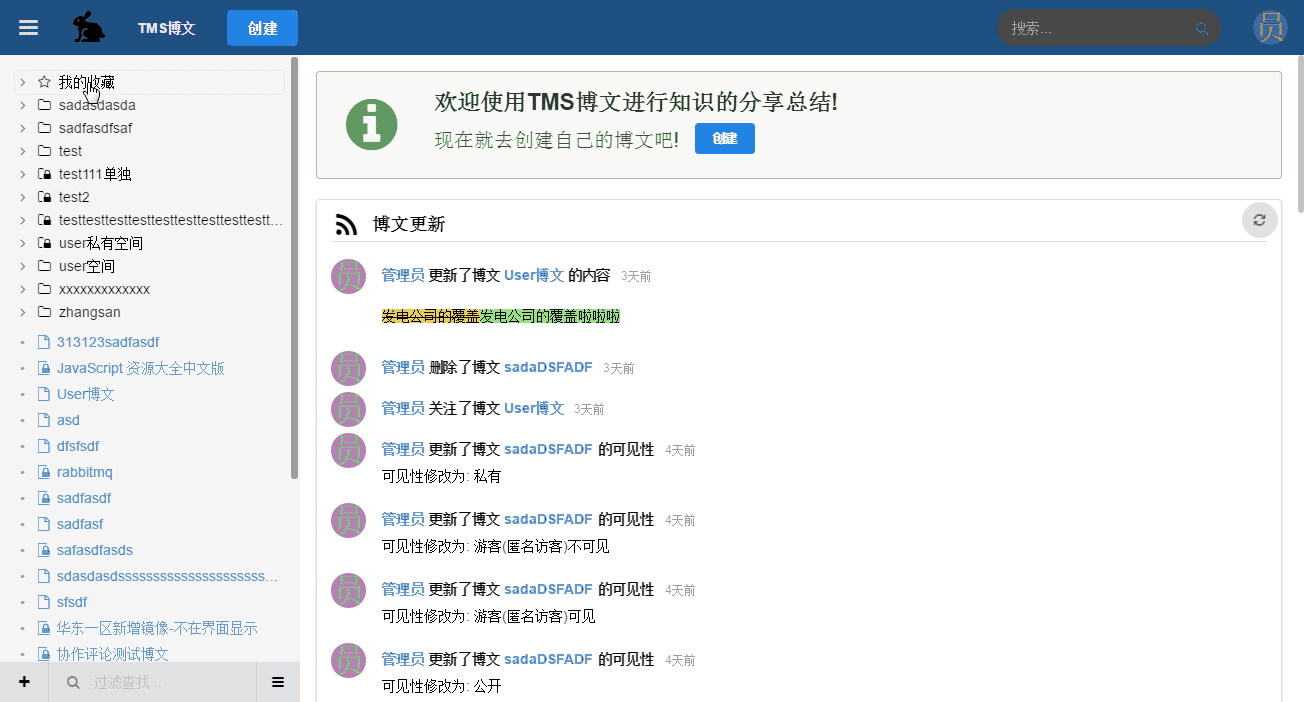Click the sidebar vertical scrollbar
The image size is (1304, 702).
coord(294,270)
